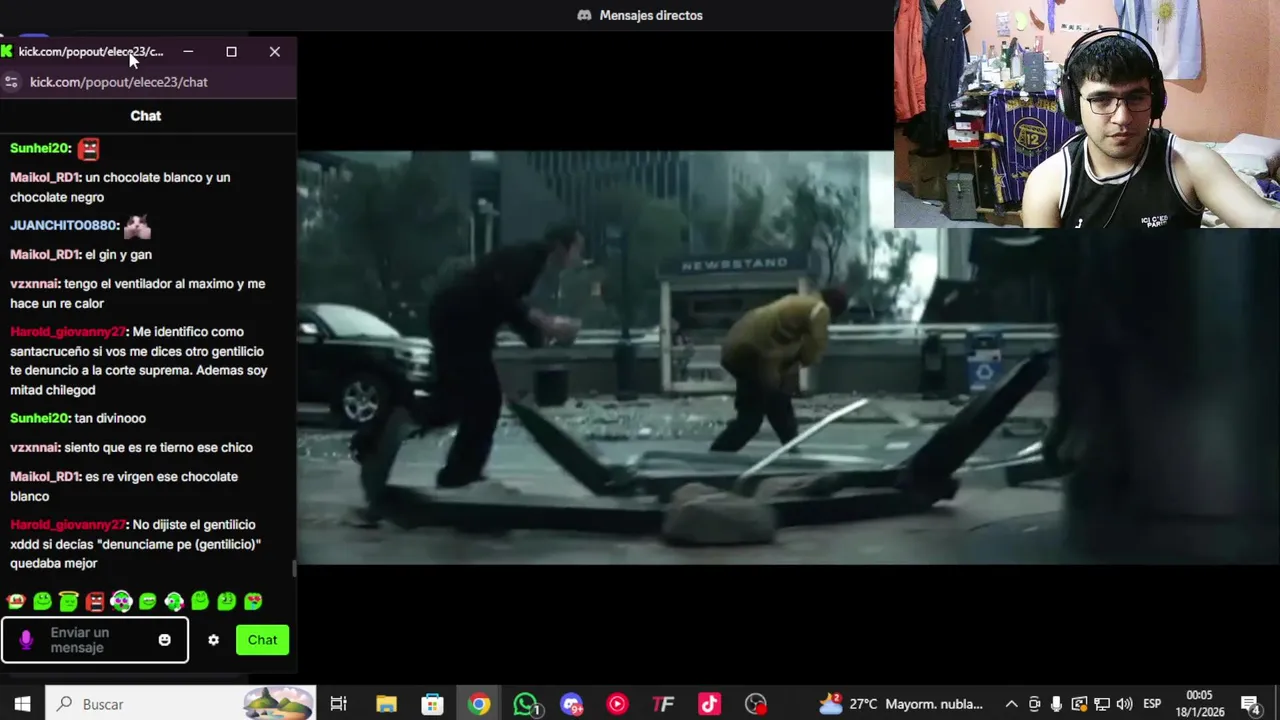Open the Windows Start menu

tap(22, 704)
